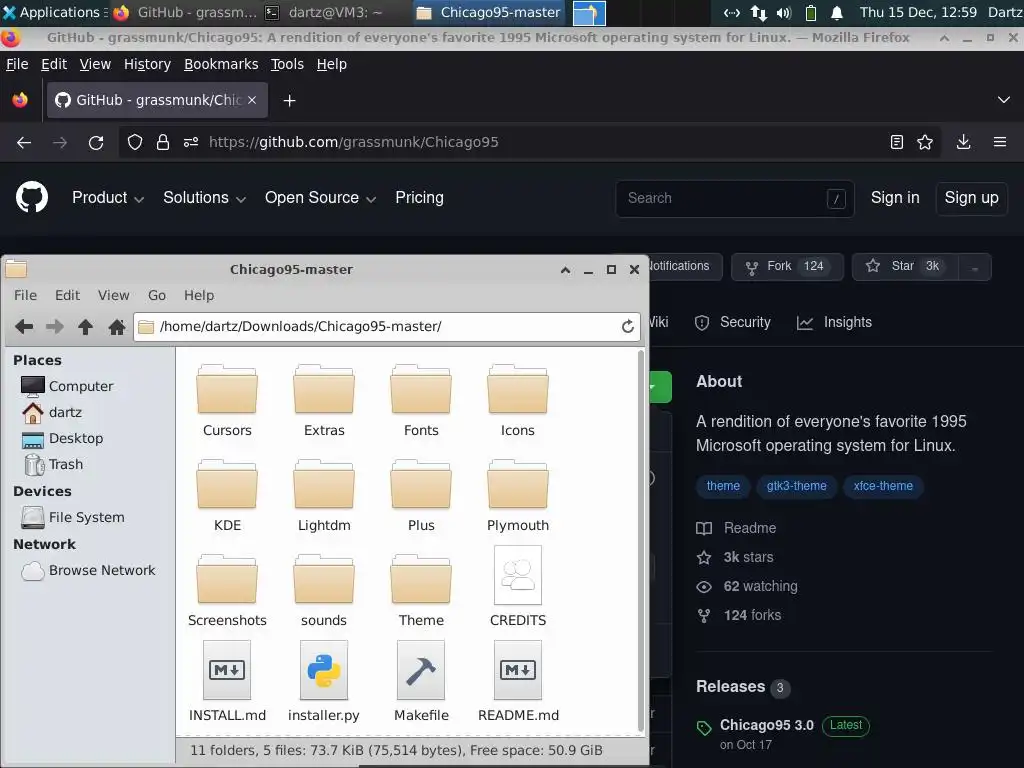Select the Theme folder
This screenshot has width=1024, height=768.
421,591
